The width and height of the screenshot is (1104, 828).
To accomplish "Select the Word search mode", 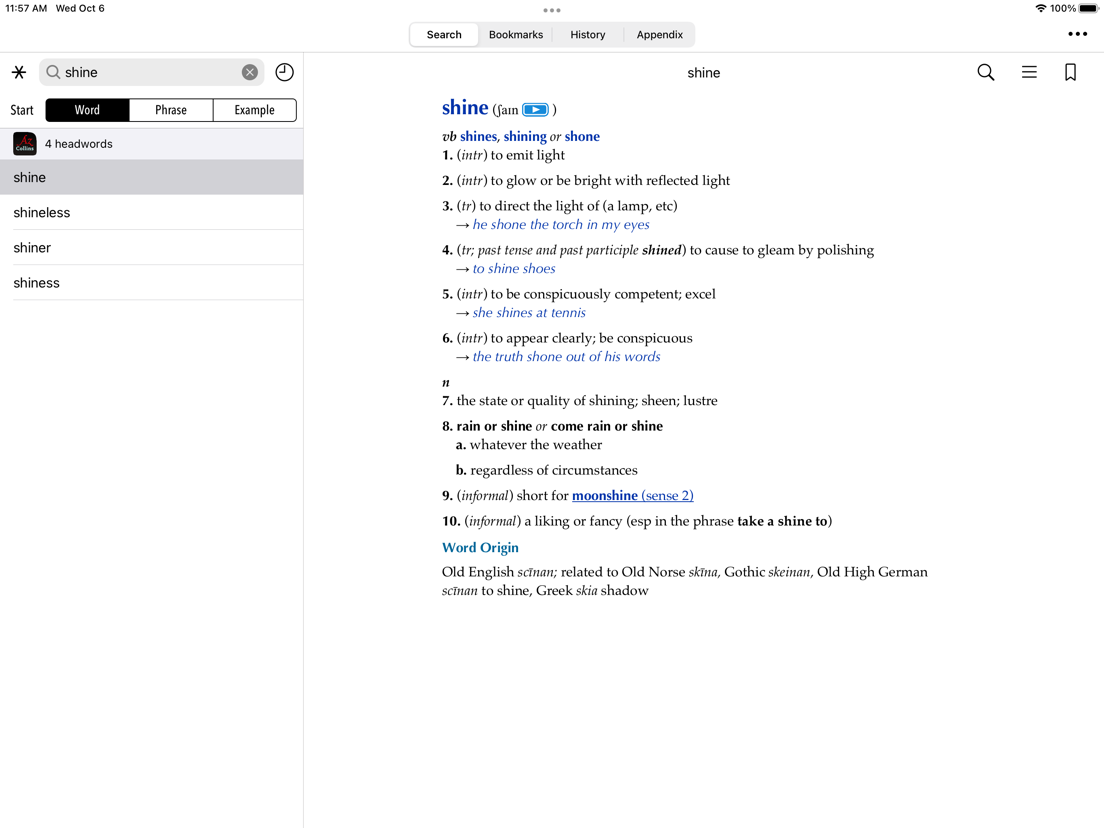I will click(x=87, y=110).
